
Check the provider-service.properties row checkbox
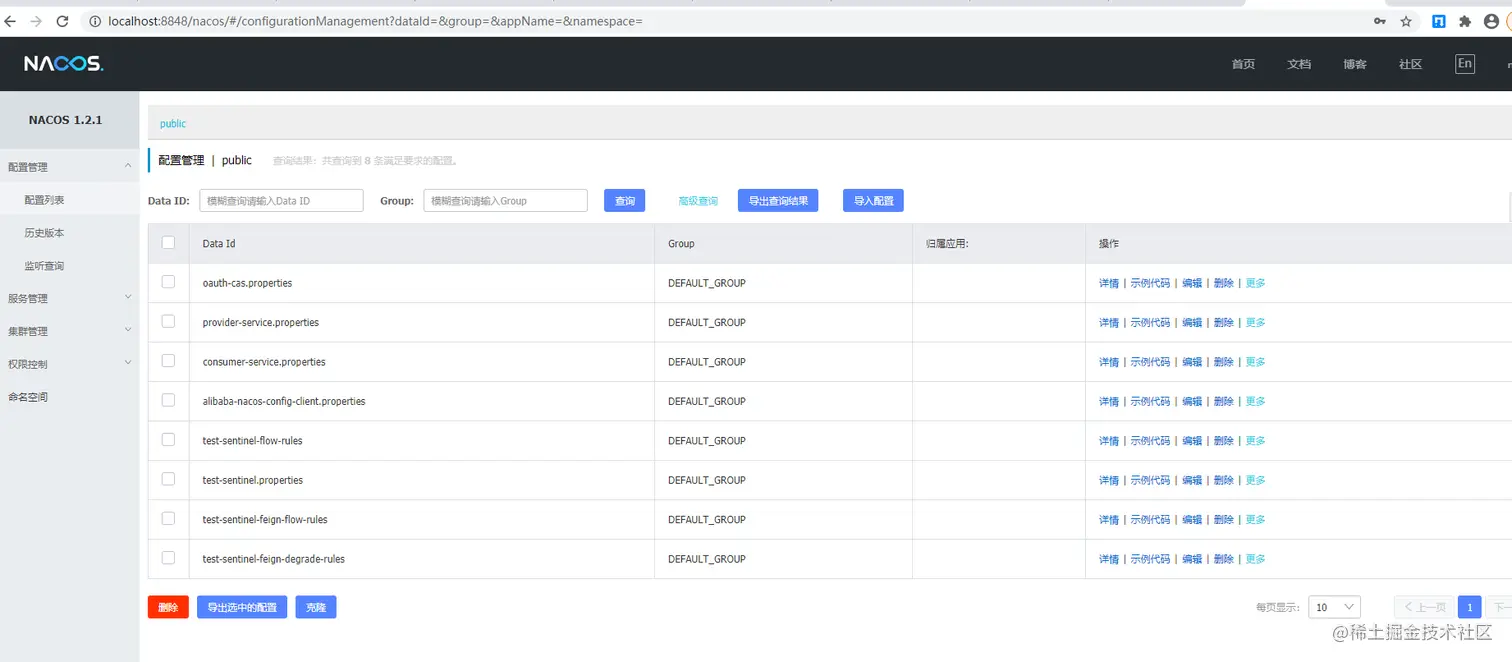pos(168,322)
